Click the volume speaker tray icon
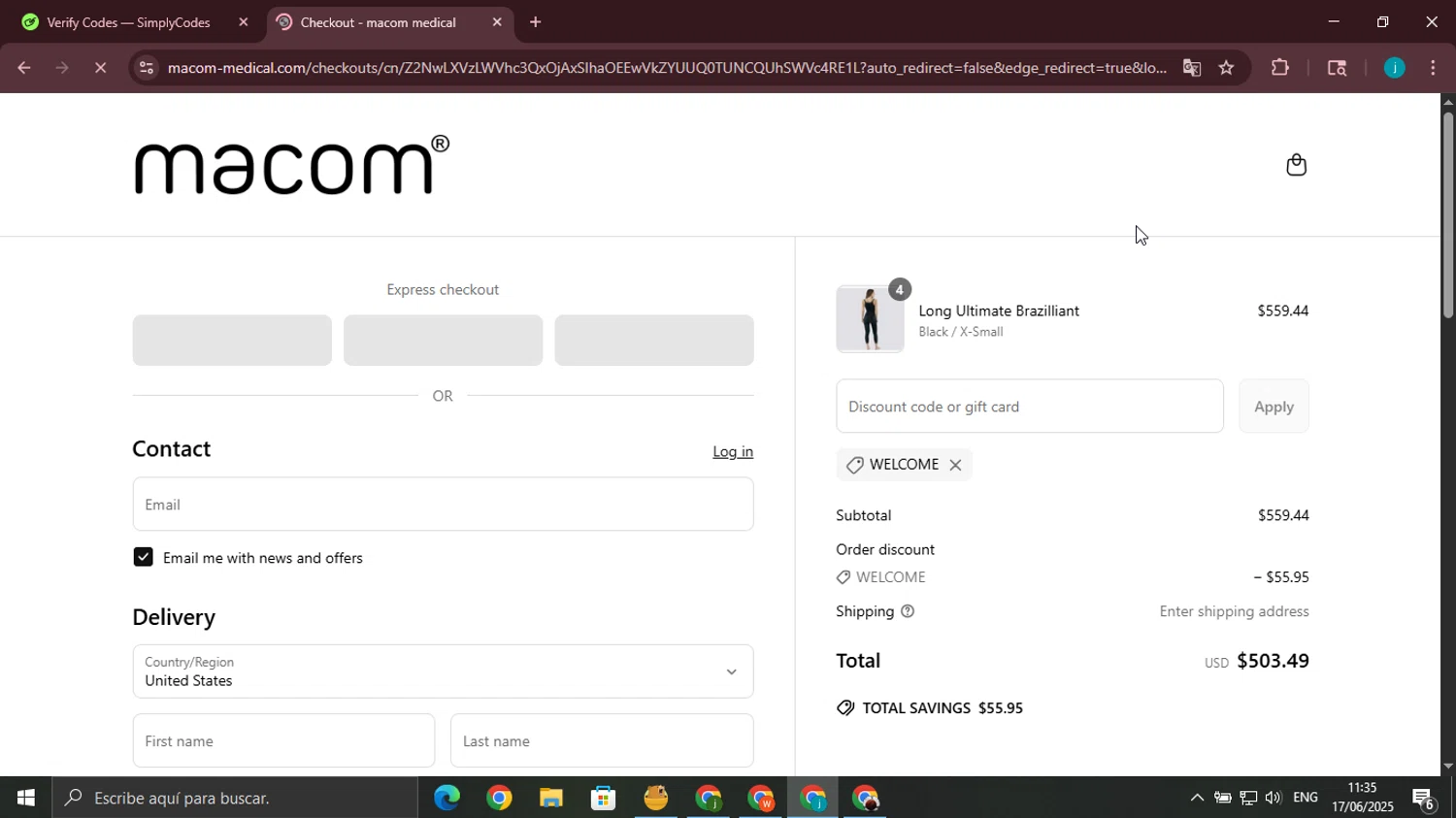The height and width of the screenshot is (818, 1456). coord(1273,798)
